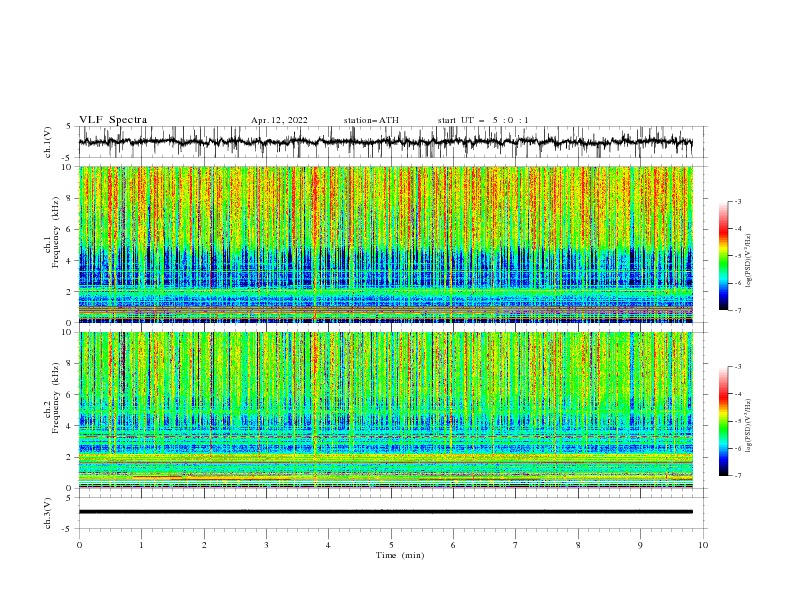Click time axis tick label '0'

click(79, 545)
